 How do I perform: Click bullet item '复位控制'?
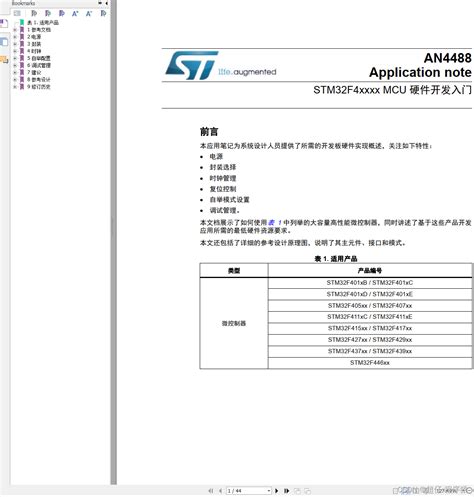(x=223, y=189)
